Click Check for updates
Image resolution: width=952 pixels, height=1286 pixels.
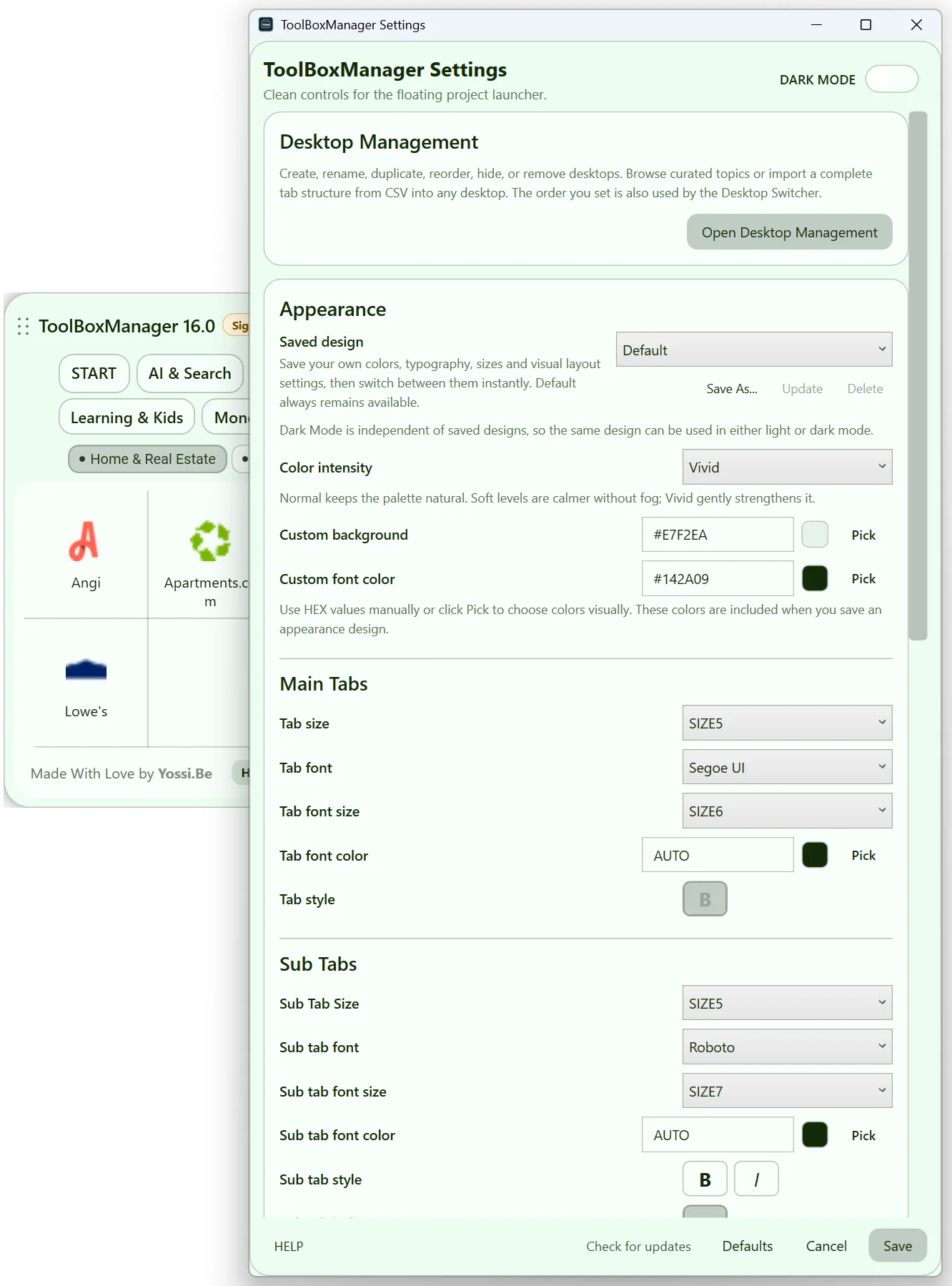pos(638,1246)
